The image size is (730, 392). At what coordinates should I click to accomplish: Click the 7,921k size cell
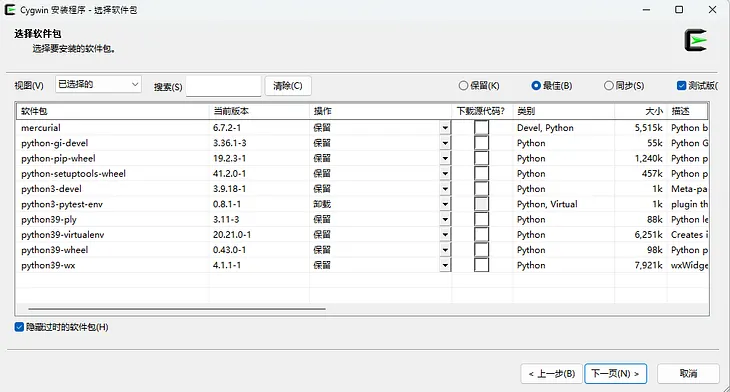click(649, 265)
